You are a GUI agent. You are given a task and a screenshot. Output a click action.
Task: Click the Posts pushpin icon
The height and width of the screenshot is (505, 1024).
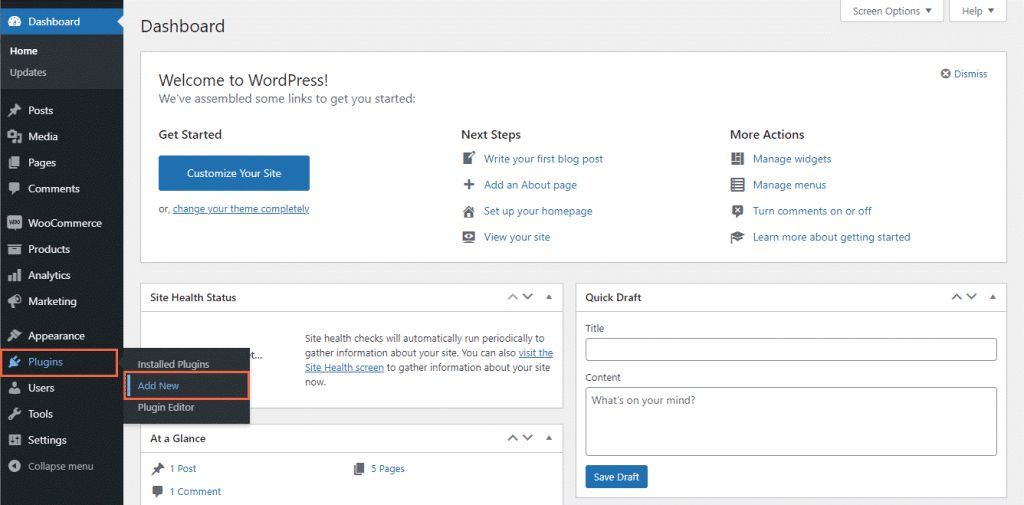point(14,110)
